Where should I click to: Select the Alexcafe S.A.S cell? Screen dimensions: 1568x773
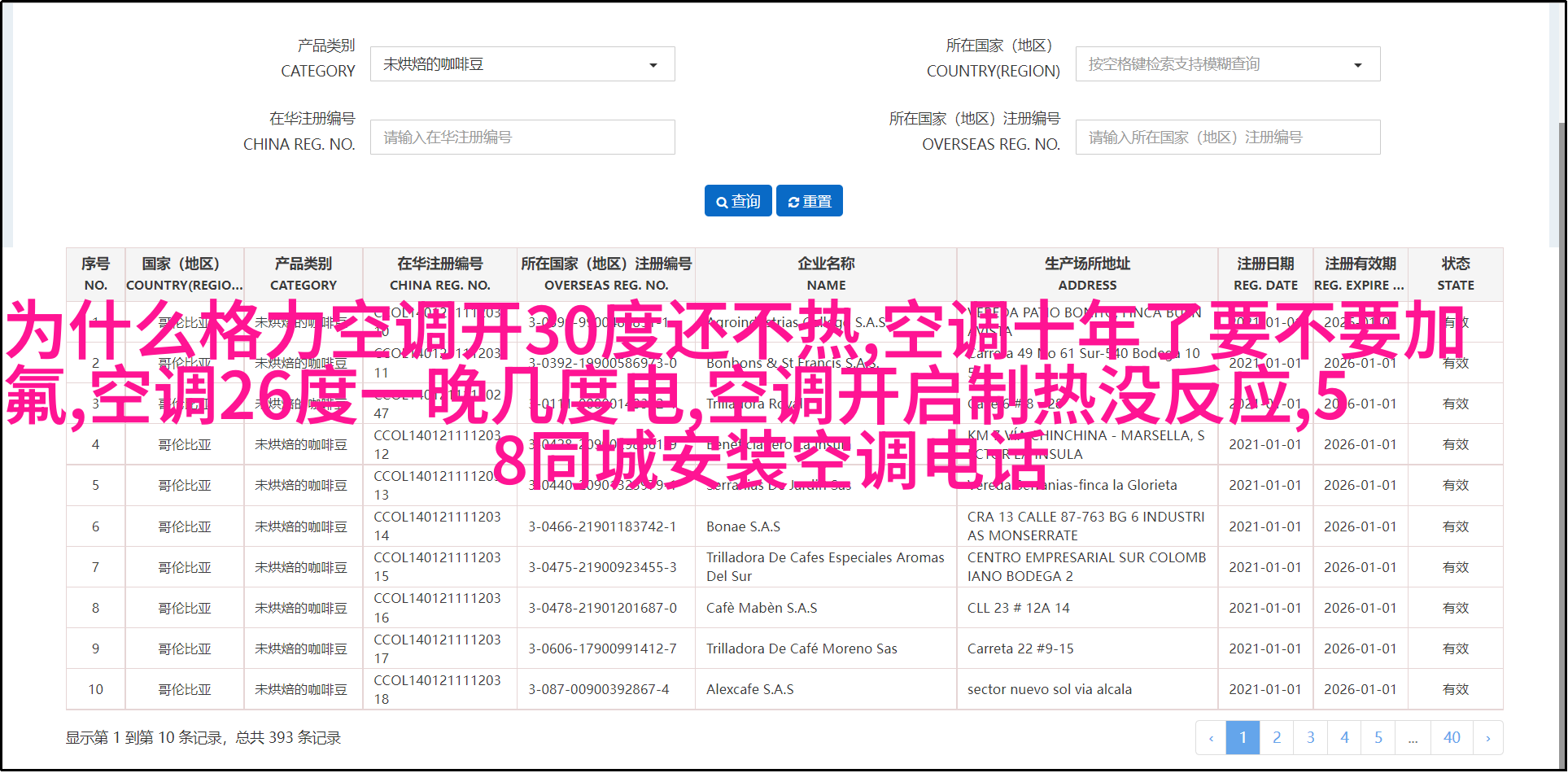(x=749, y=690)
